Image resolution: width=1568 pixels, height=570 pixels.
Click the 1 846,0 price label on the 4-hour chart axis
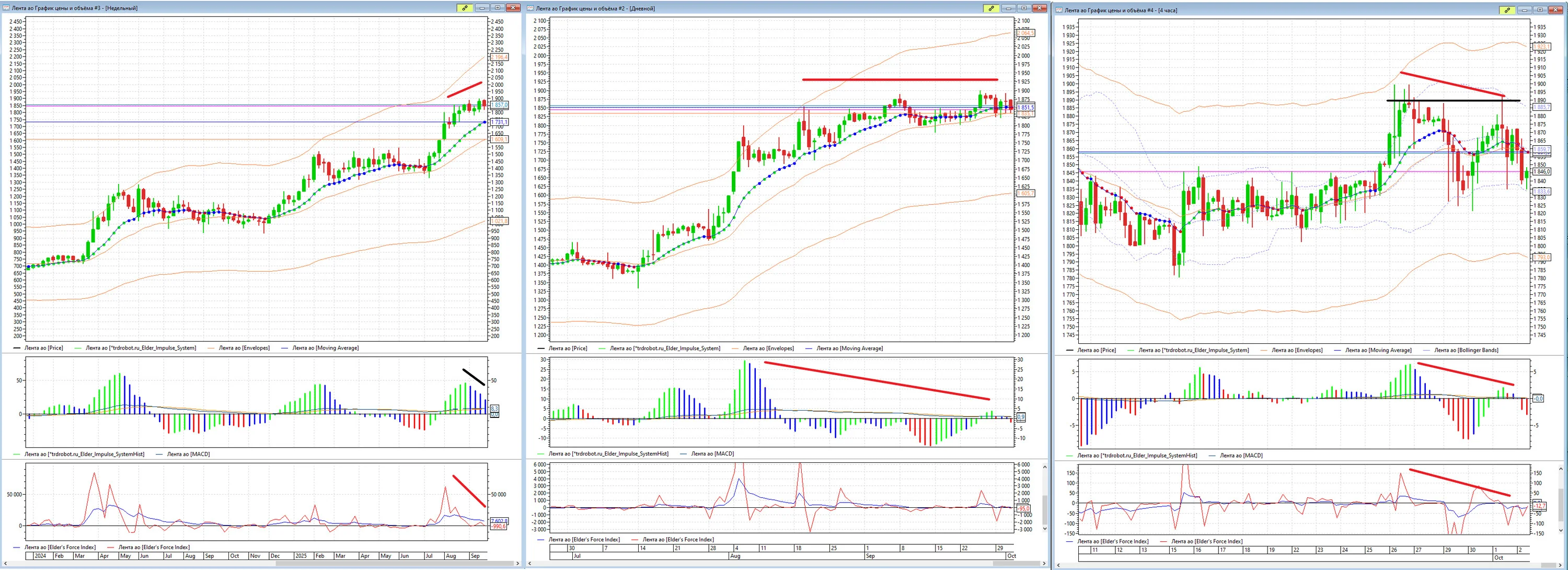[1542, 172]
